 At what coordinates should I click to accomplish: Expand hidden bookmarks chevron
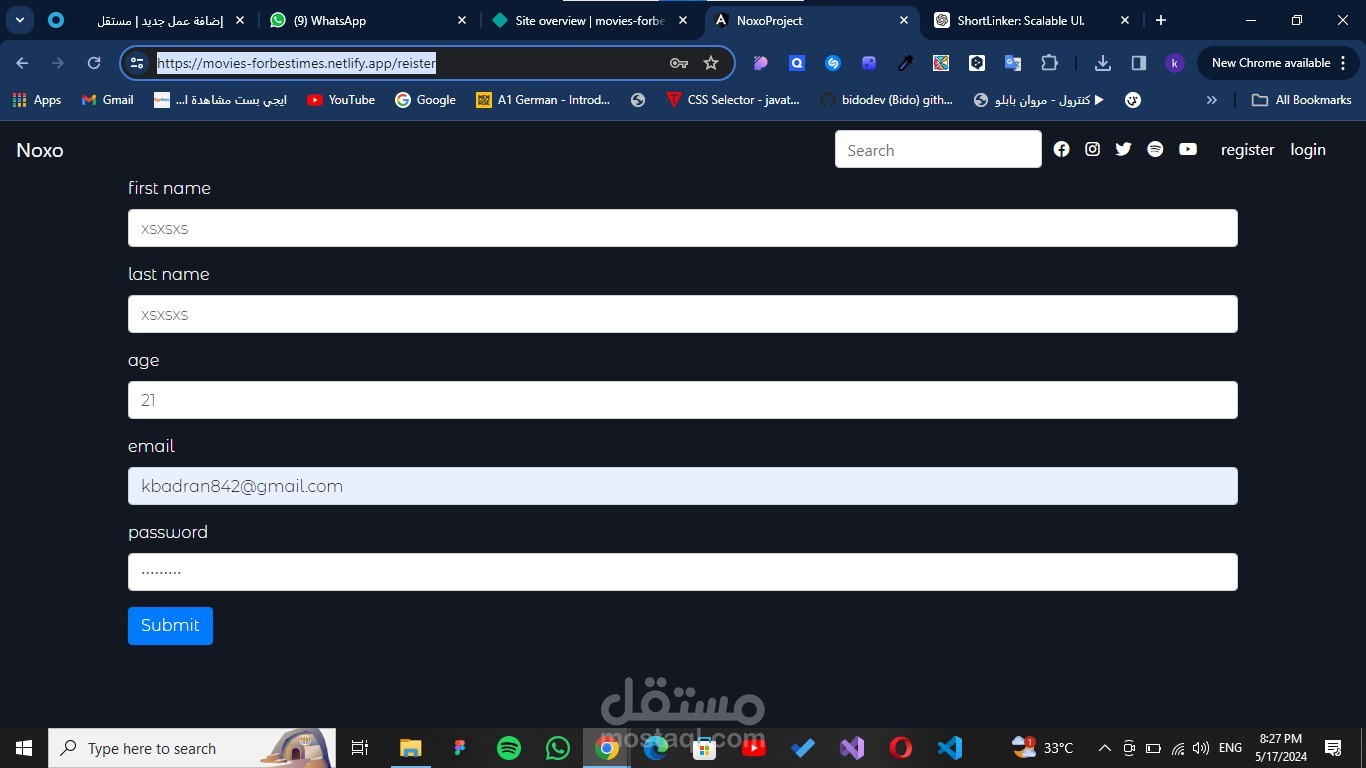pyautogui.click(x=1212, y=100)
